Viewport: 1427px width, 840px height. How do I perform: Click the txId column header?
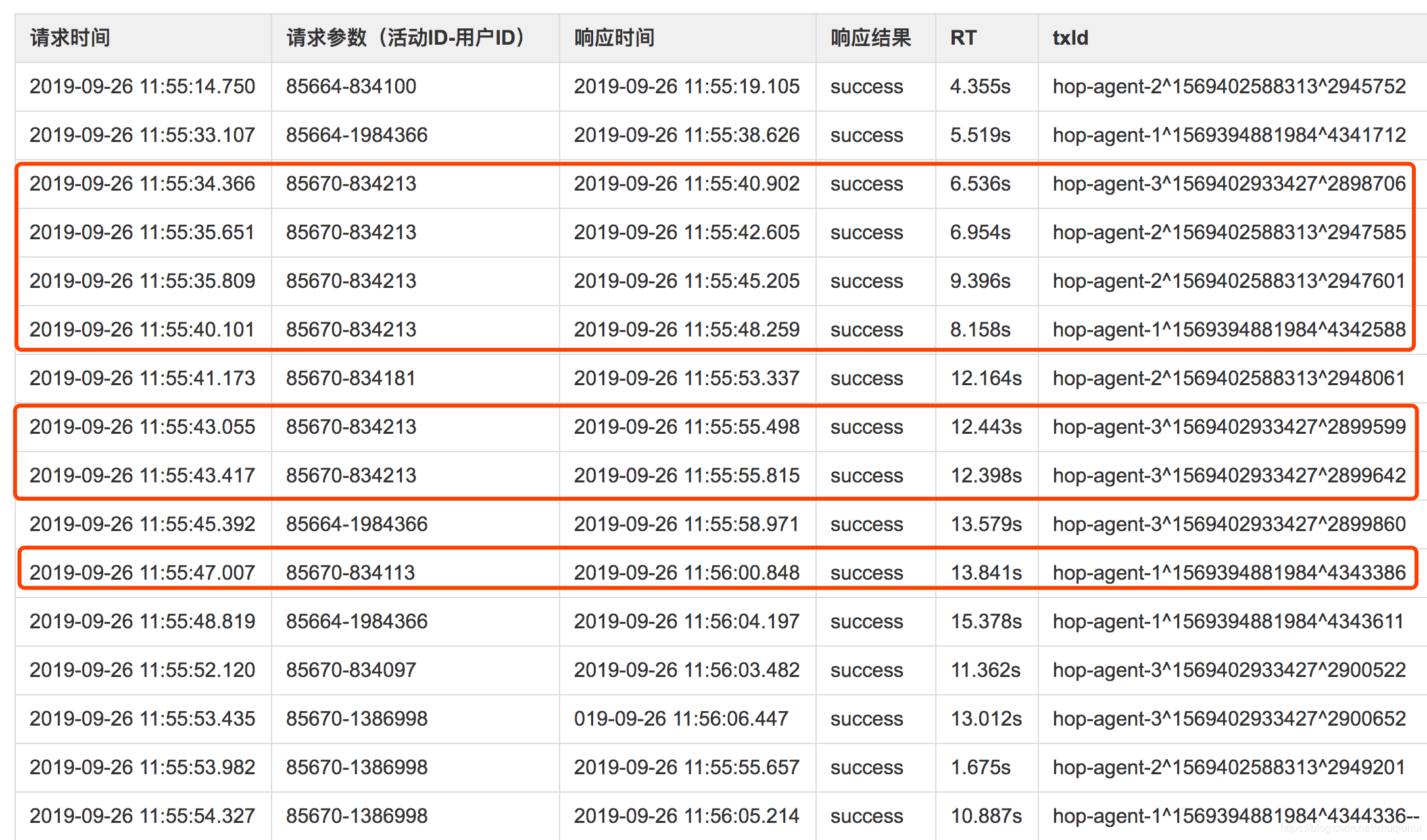tap(1071, 38)
